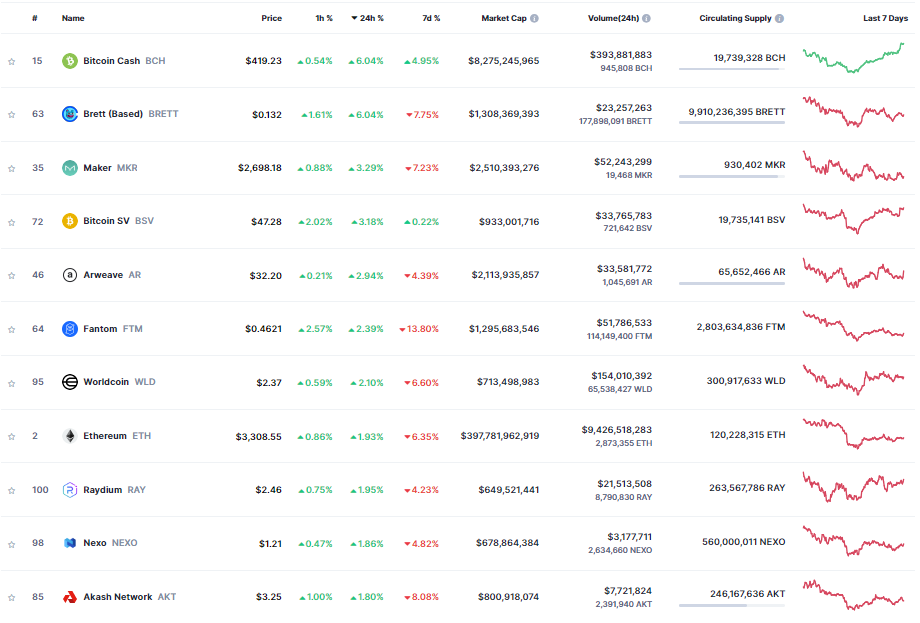Click the Akash Network coin logo
Screen dimensions: 920x623
pyautogui.click(x=70, y=597)
